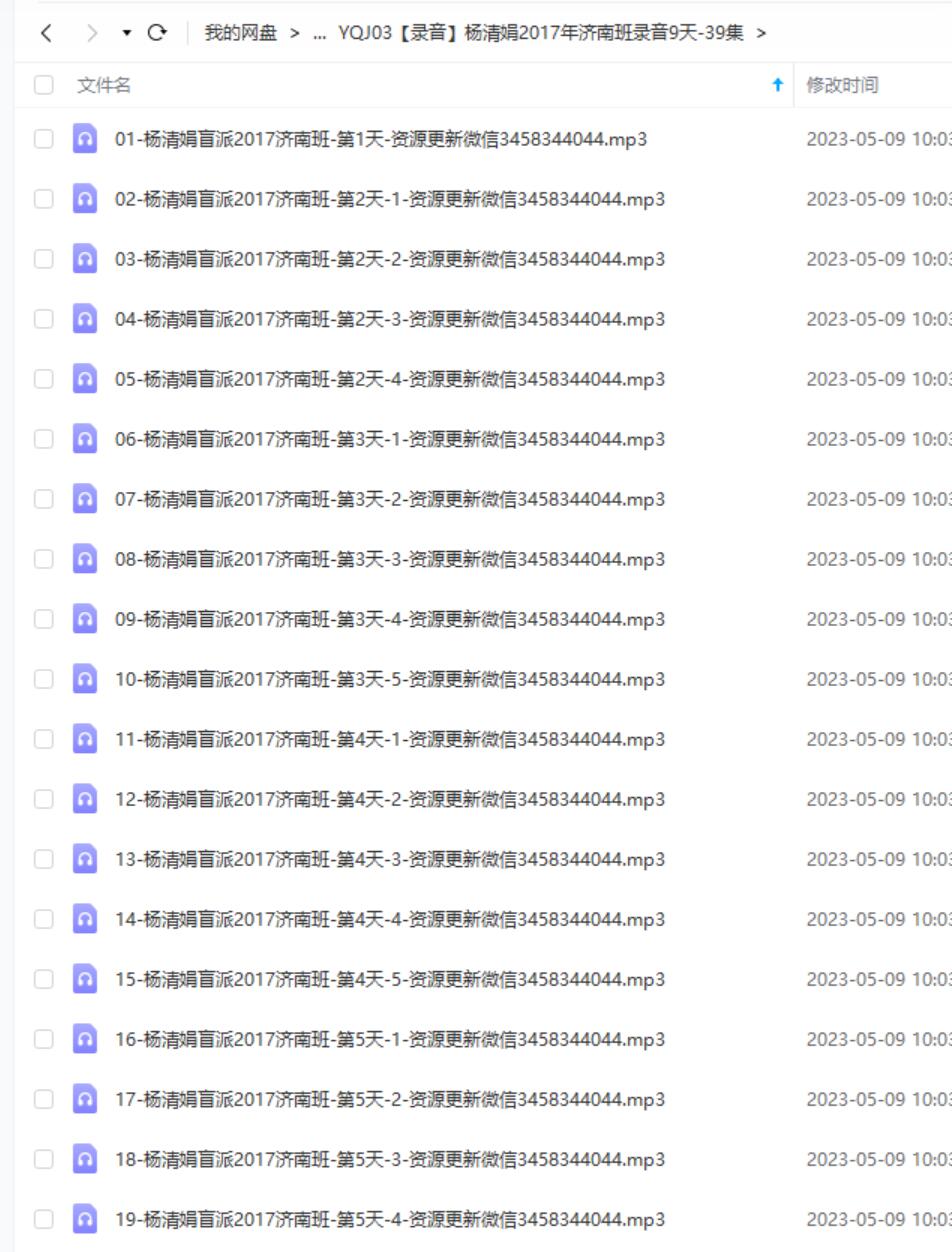Refresh the current folder listing
Screen dimensions: 952x1252
pyautogui.click(x=157, y=34)
